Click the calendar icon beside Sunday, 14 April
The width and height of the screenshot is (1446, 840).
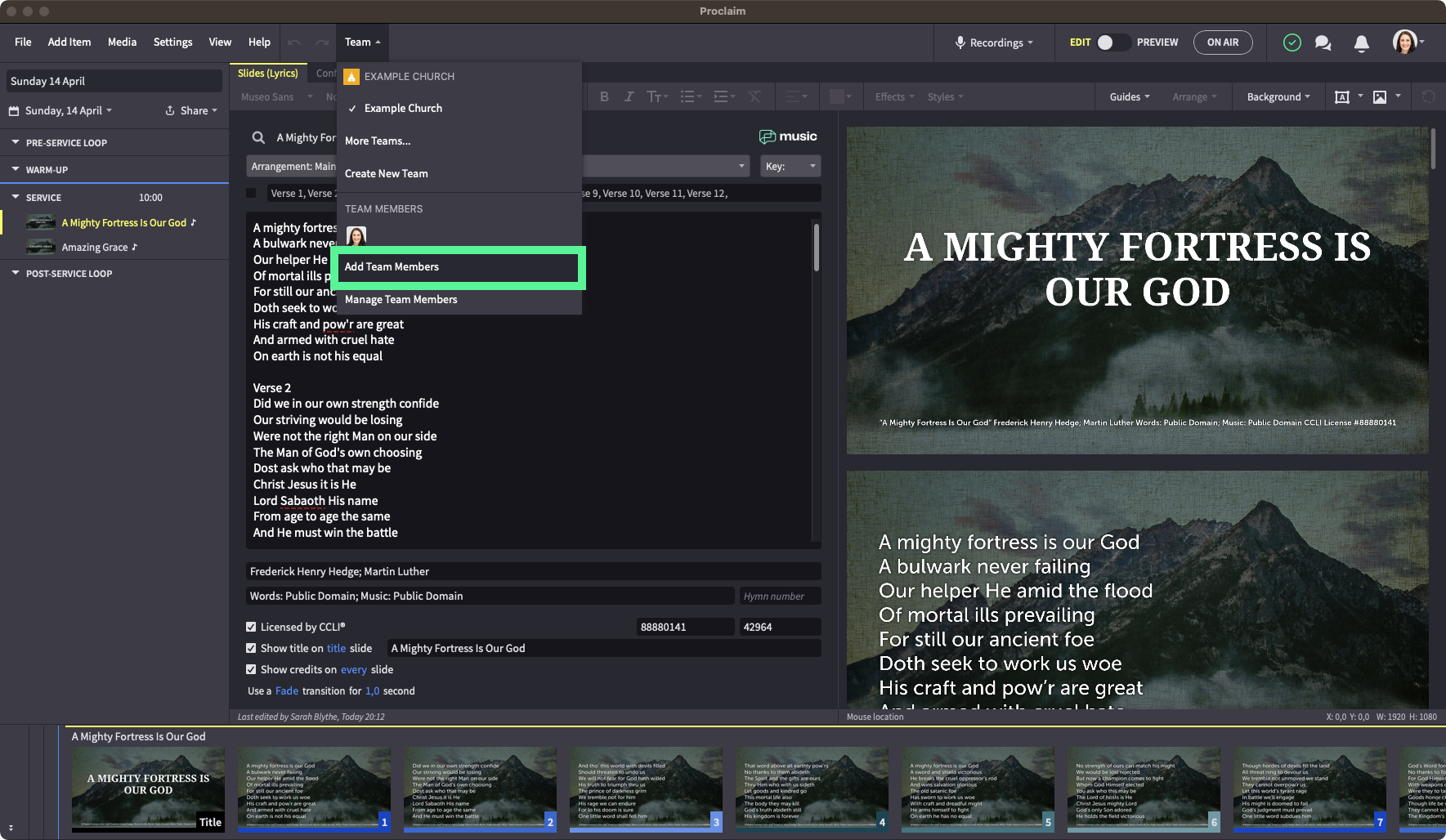pyautogui.click(x=14, y=110)
